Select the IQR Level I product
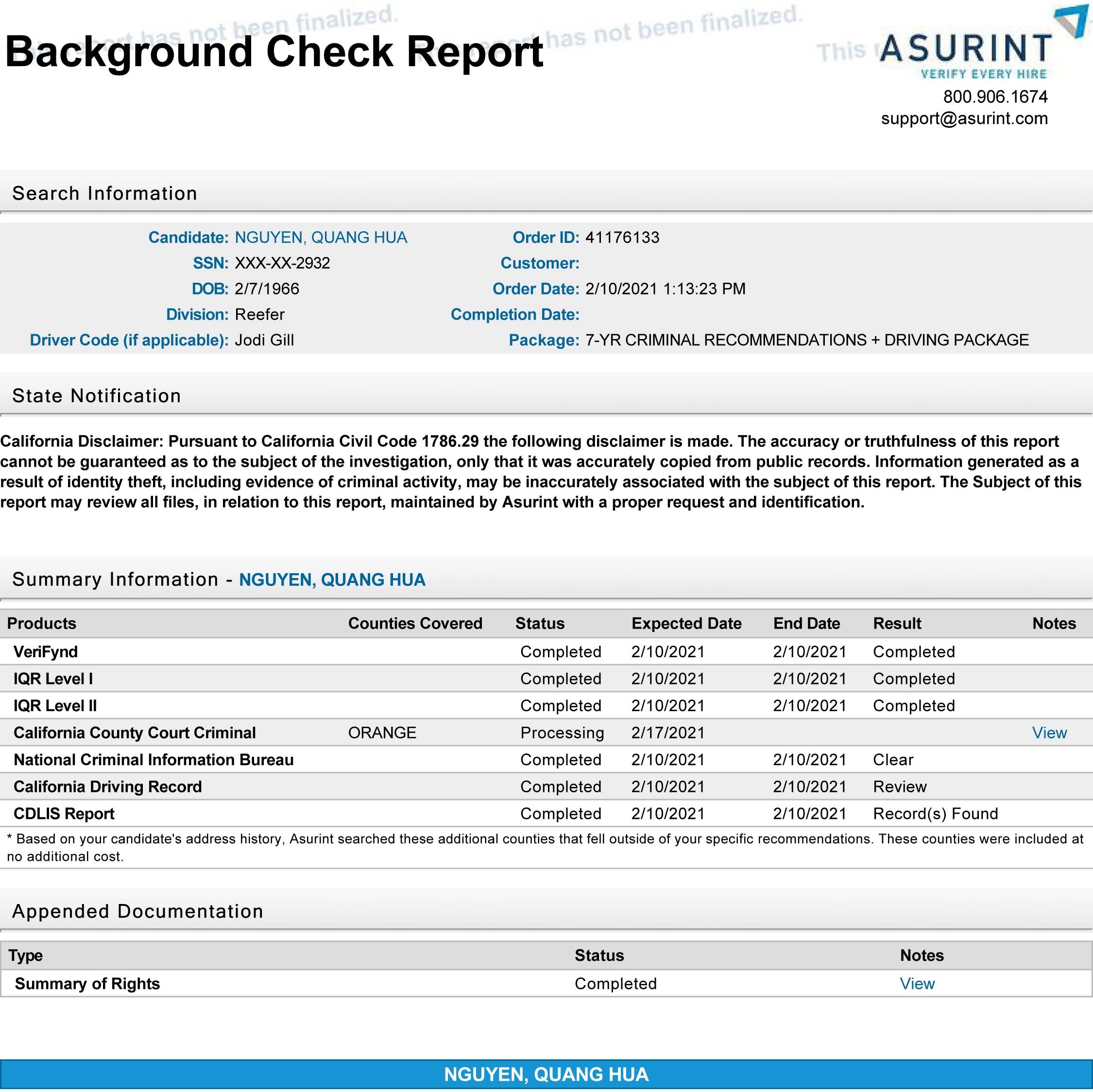 click(x=53, y=679)
